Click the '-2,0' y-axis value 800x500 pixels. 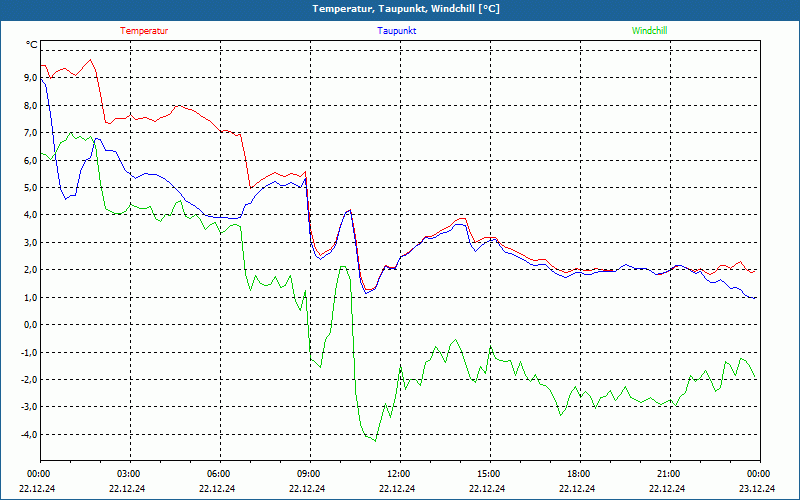[29, 379]
